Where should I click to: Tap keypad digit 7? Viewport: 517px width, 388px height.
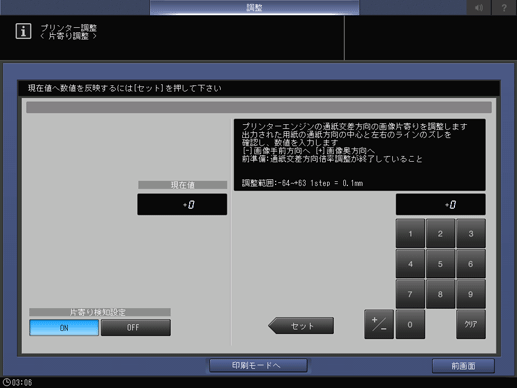point(410,294)
